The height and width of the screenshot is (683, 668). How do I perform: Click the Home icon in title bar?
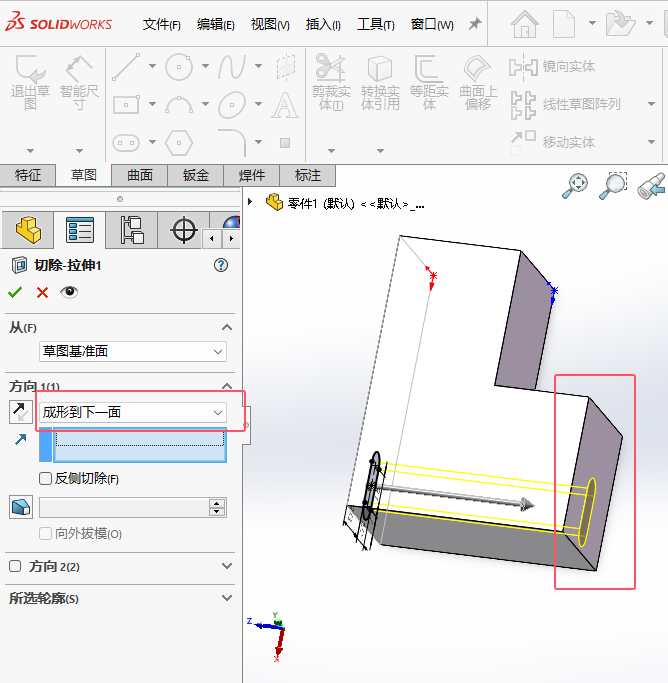pyautogui.click(x=525, y=24)
